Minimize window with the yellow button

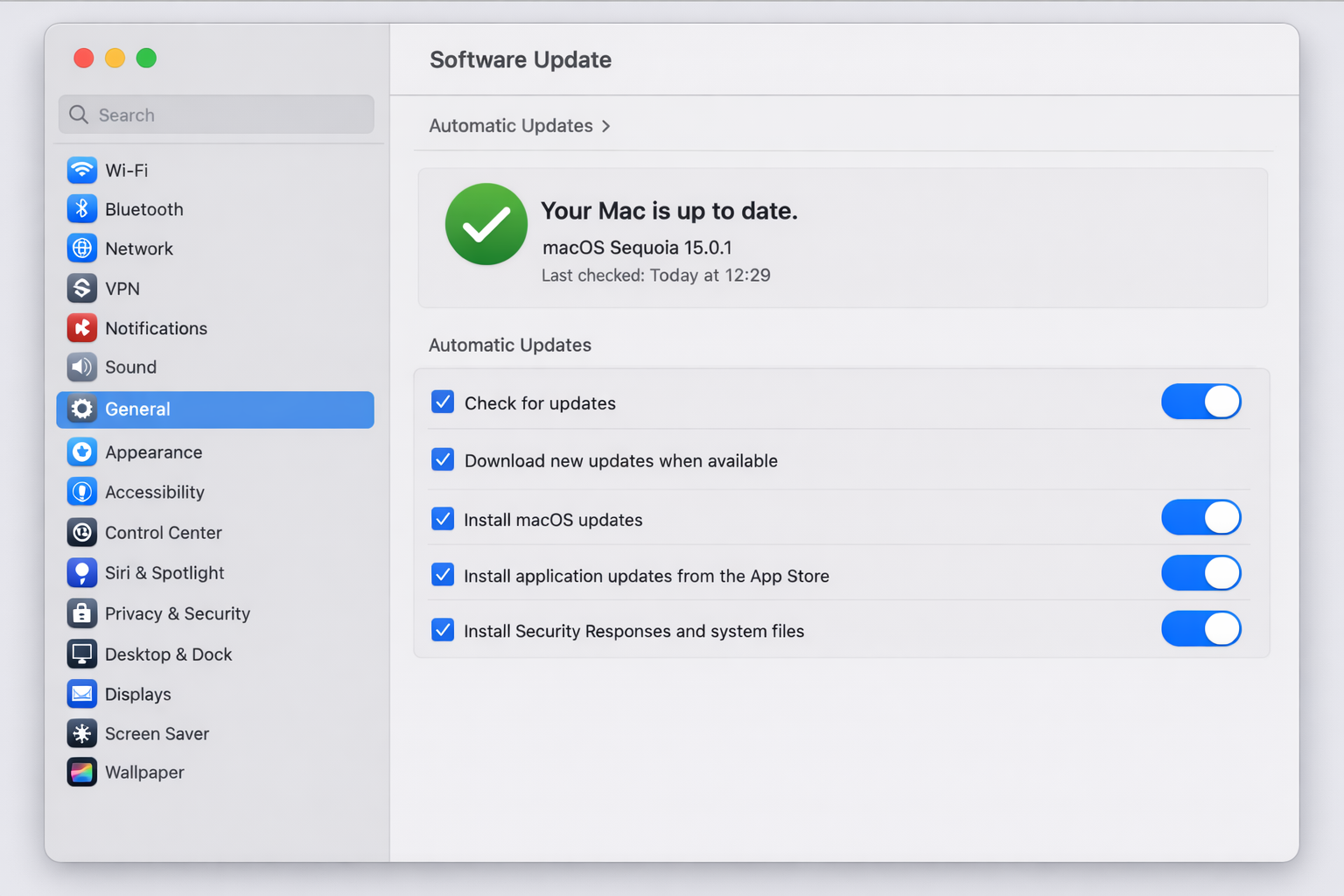coord(115,58)
